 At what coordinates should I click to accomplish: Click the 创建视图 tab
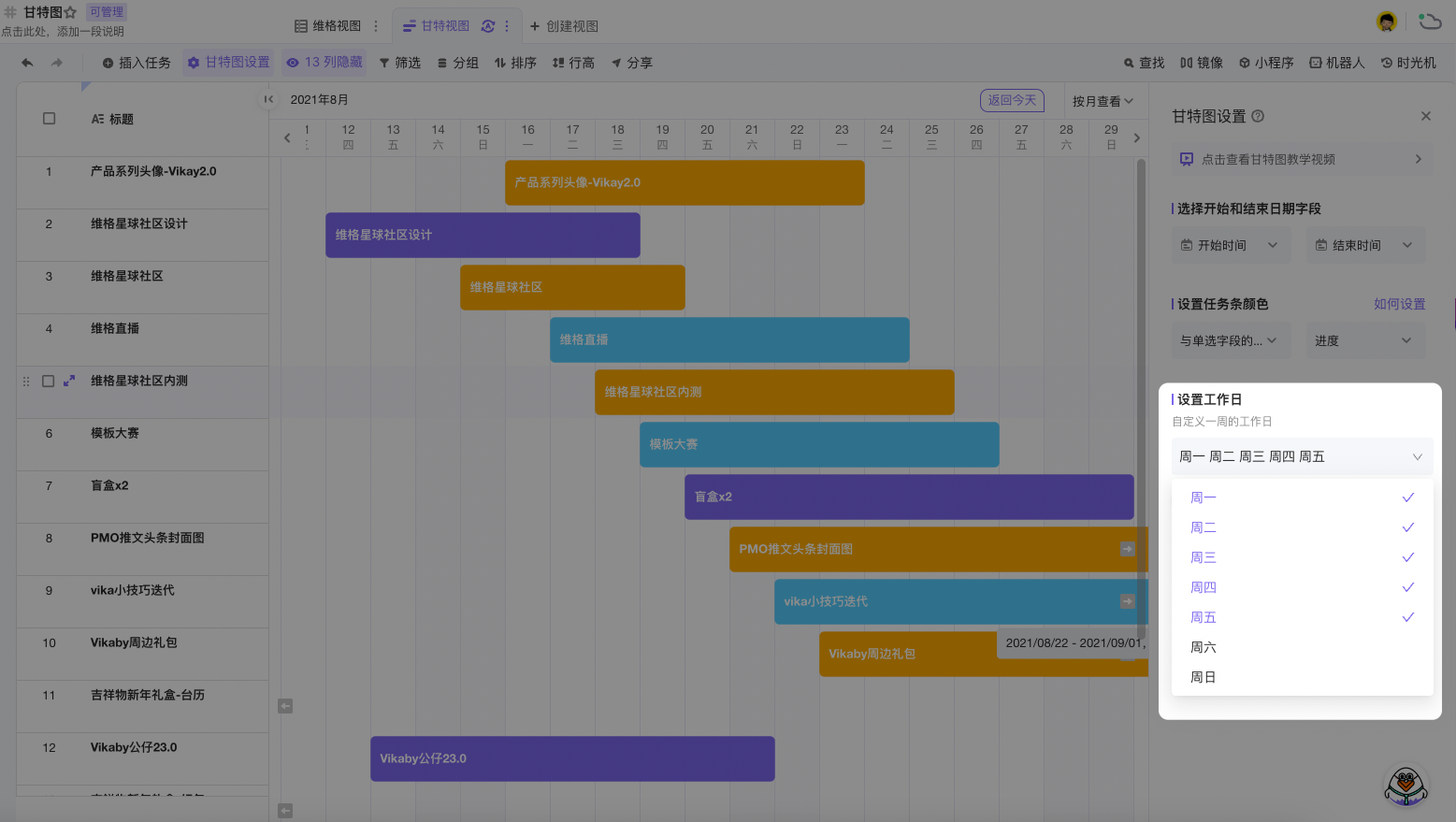564,26
